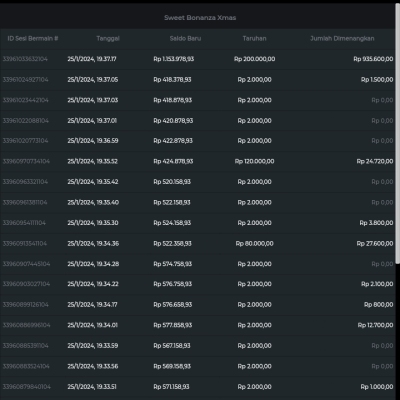Click balance Rp 569.158,93
The height and width of the screenshot is (400, 400).
pyautogui.click(x=172, y=366)
